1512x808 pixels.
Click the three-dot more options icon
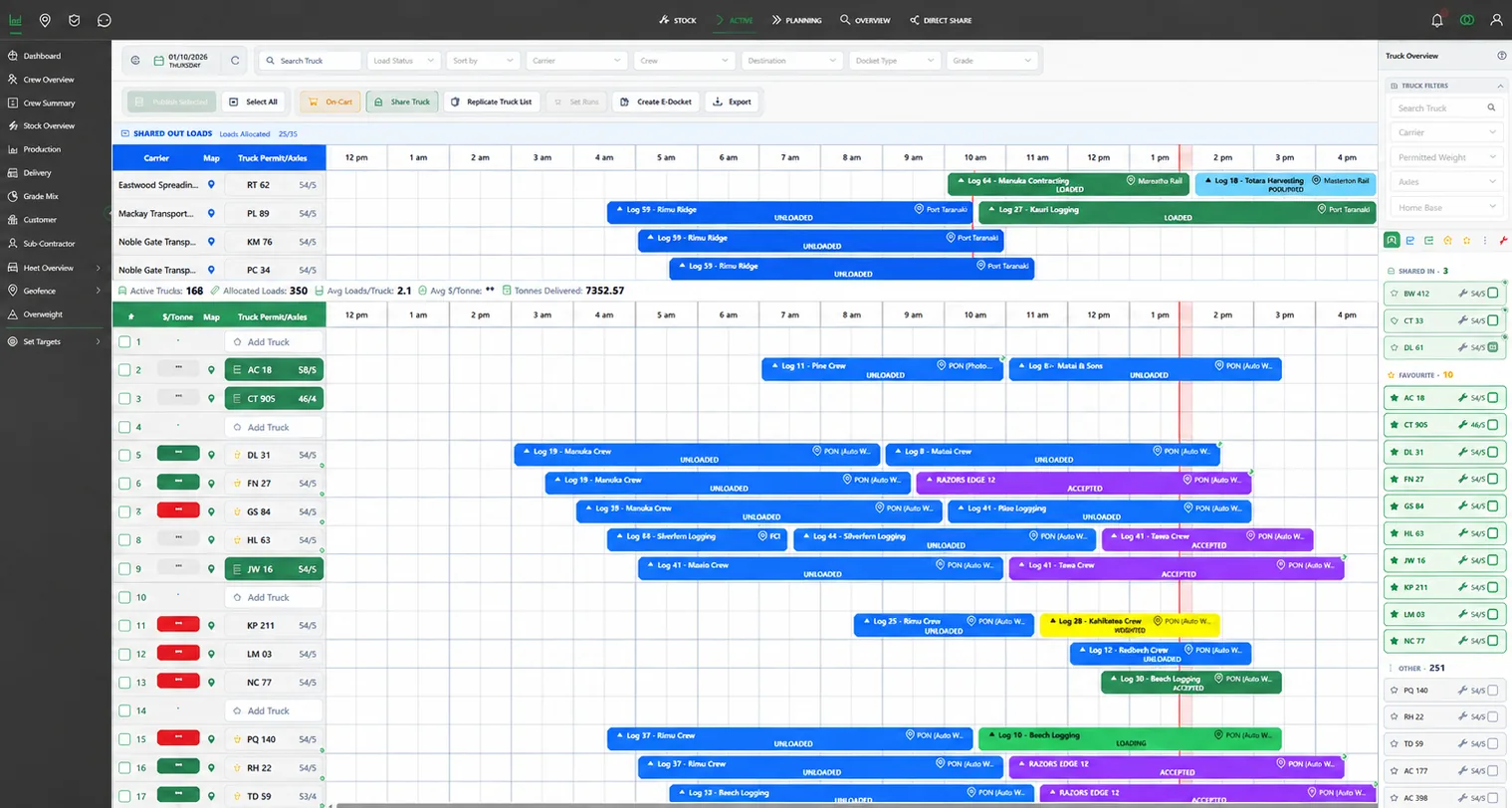point(1485,241)
